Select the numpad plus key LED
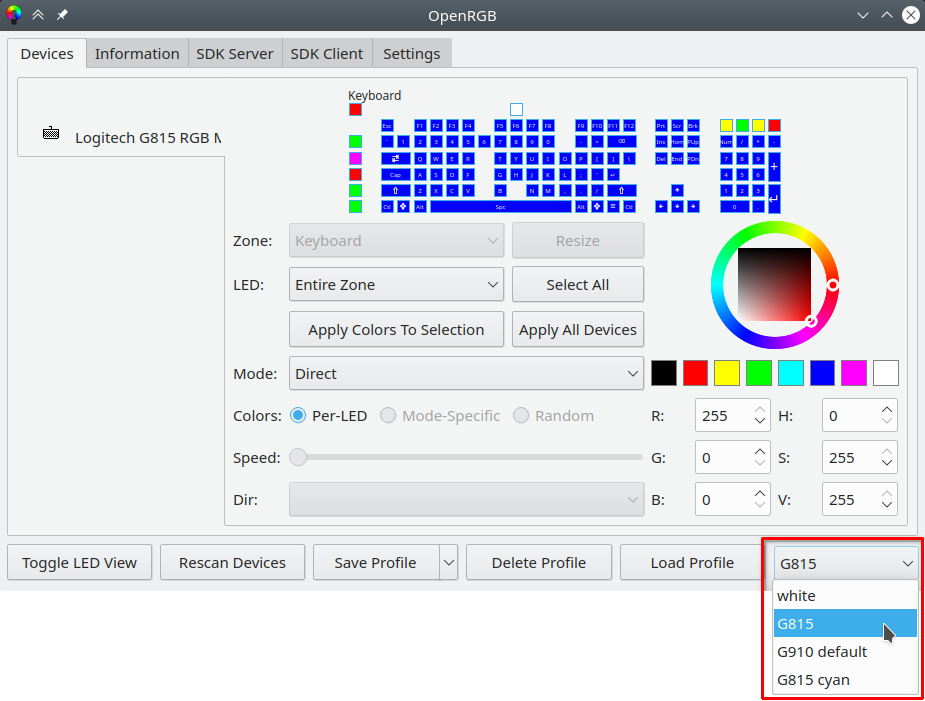925x701 pixels. point(774,166)
